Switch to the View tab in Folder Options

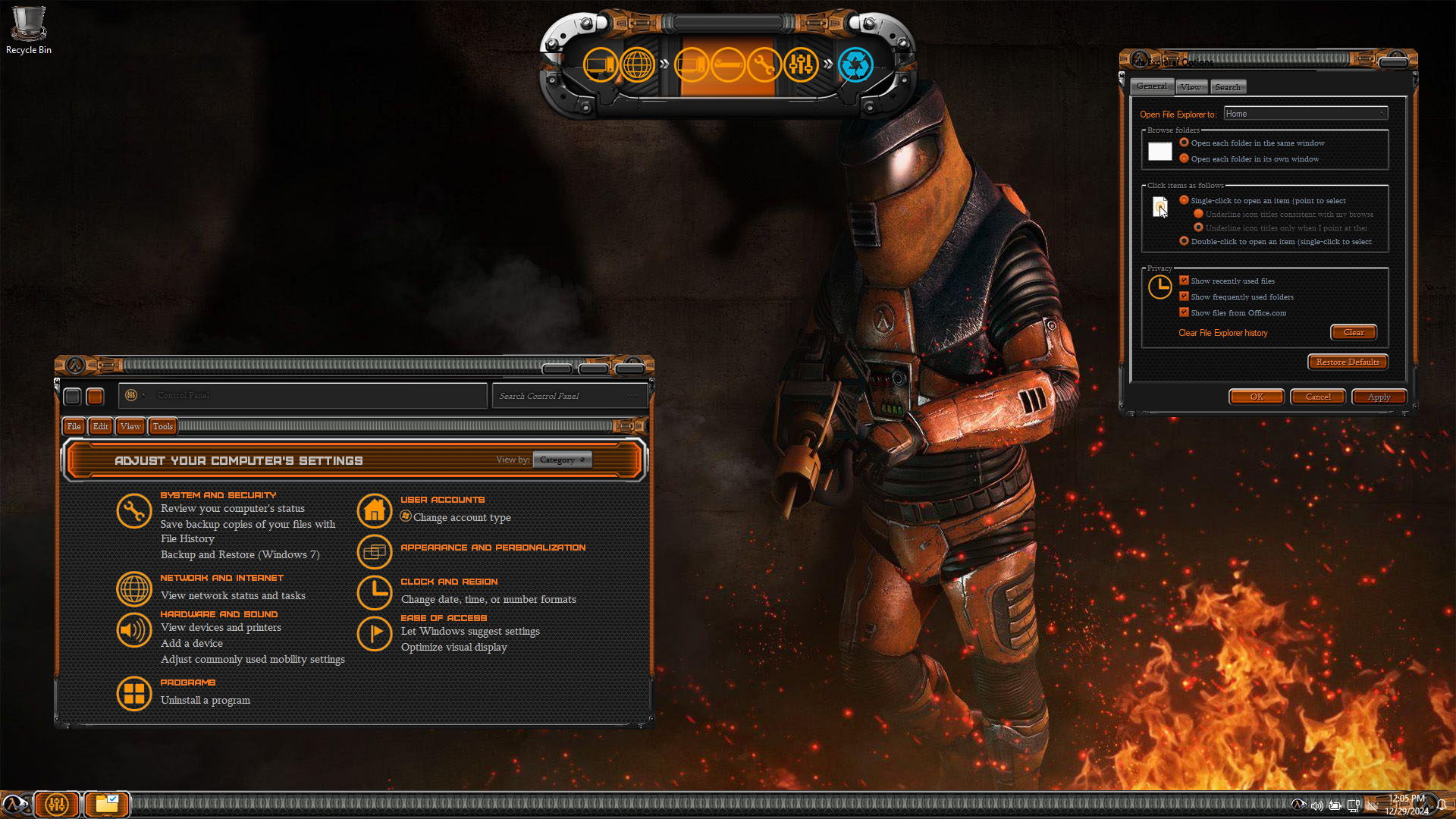pos(1191,87)
